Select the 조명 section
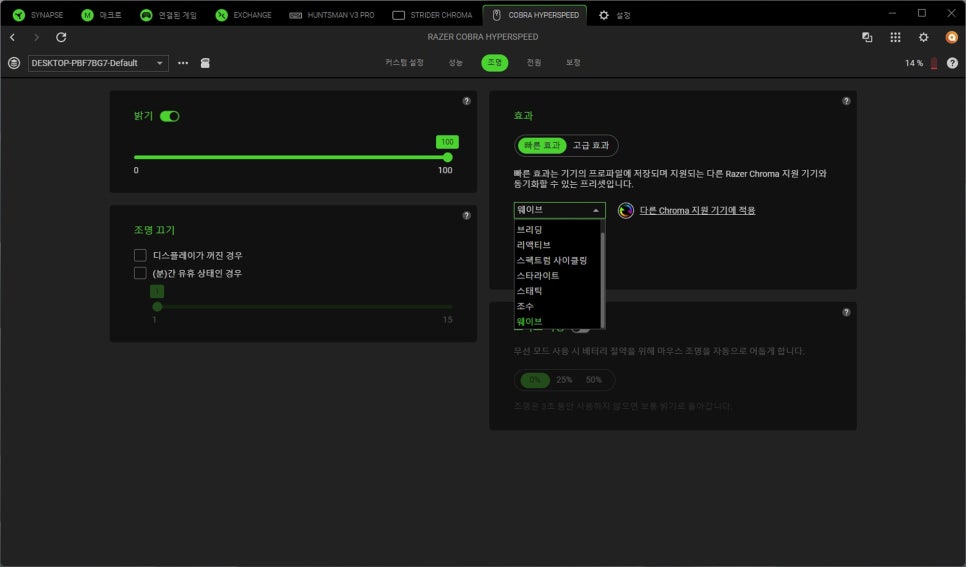This screenshot has width=966, height=567. (495, 62)
